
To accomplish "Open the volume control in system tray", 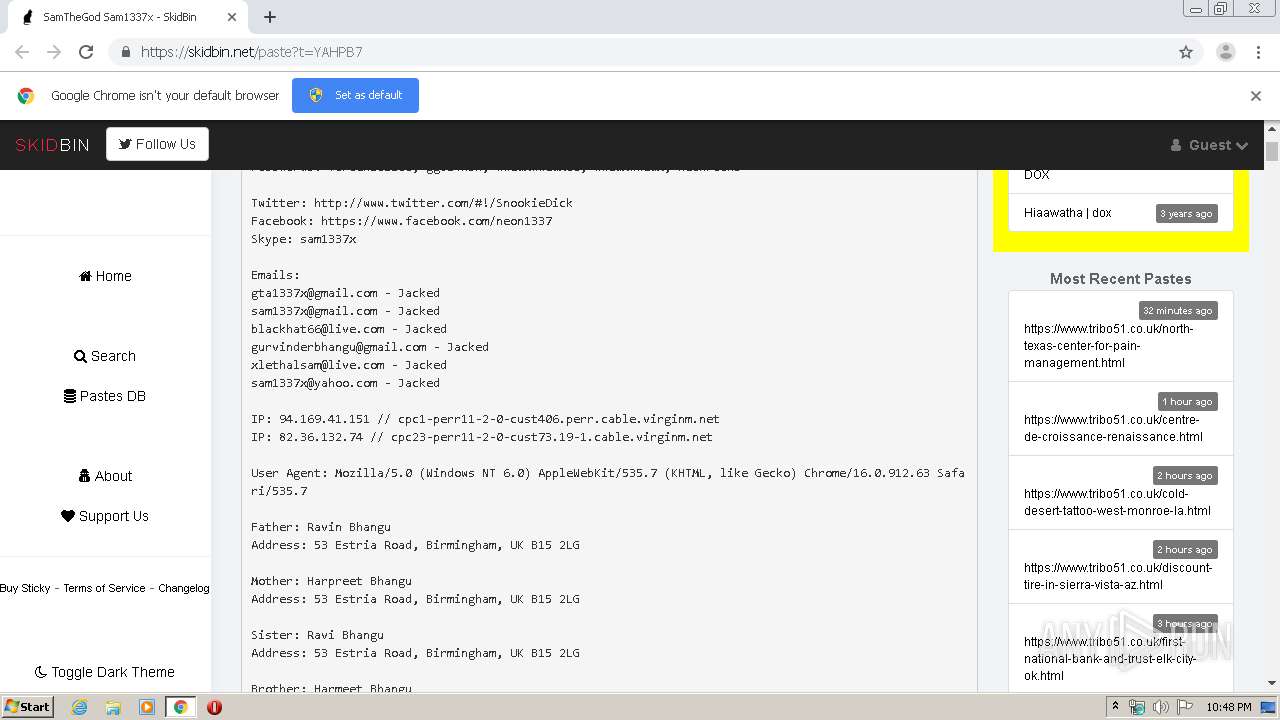I will click(x=1160, y=707).
